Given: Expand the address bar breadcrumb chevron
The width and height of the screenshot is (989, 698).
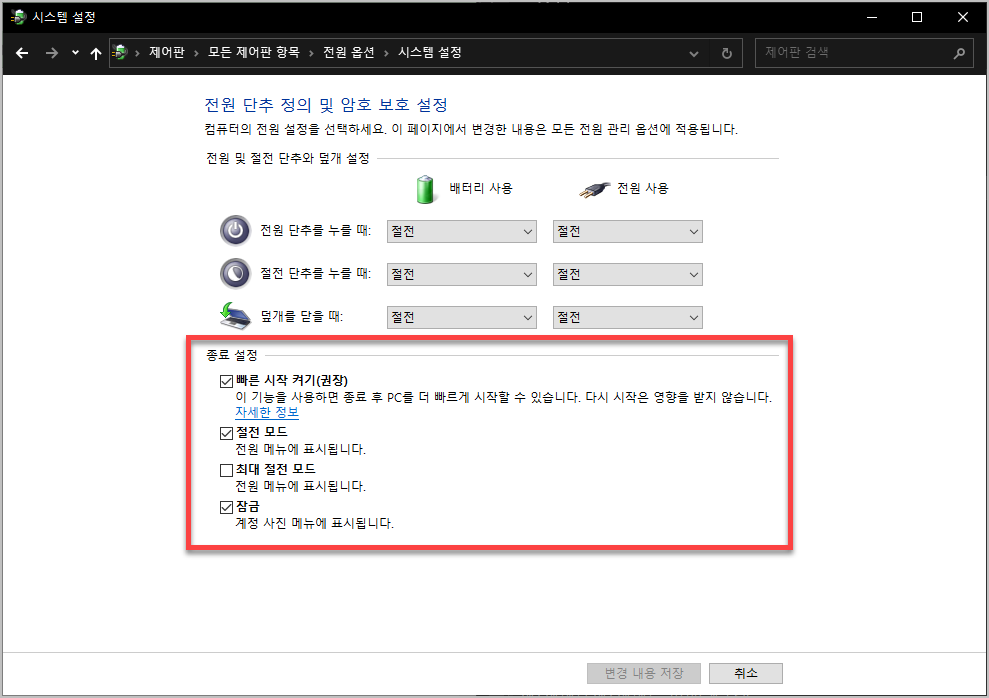Looking at the screenshot, I should click(694, 53).
